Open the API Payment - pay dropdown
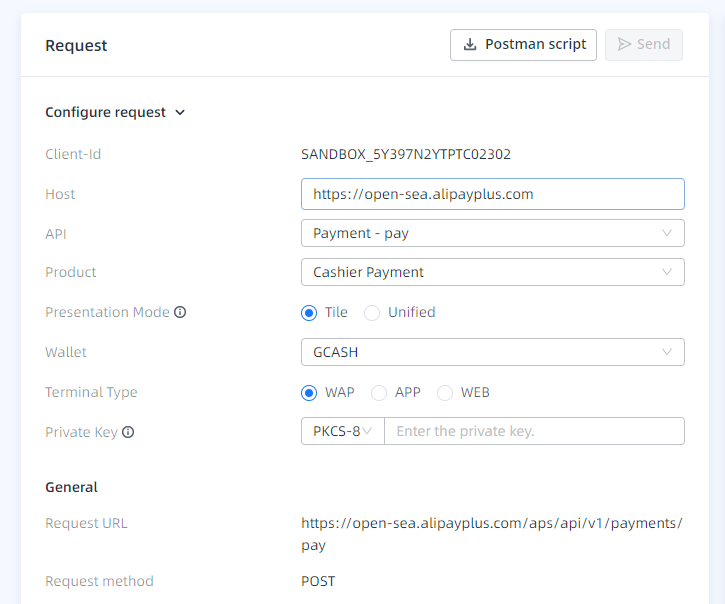Image resolution: width=725 pixels, height=604 pixels. click(x=492, y=233)
